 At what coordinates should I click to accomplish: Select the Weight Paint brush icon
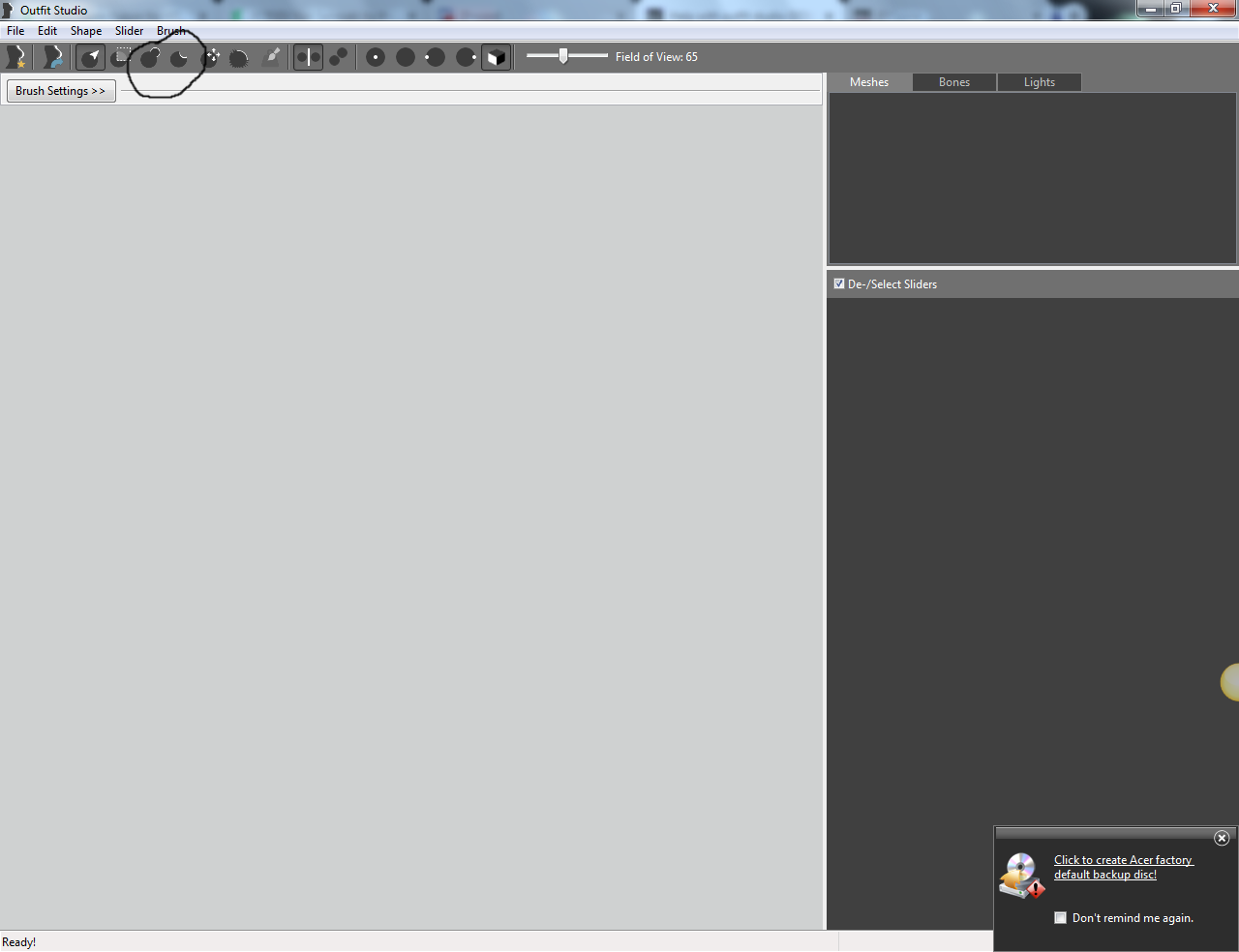(x=272, y=57)
